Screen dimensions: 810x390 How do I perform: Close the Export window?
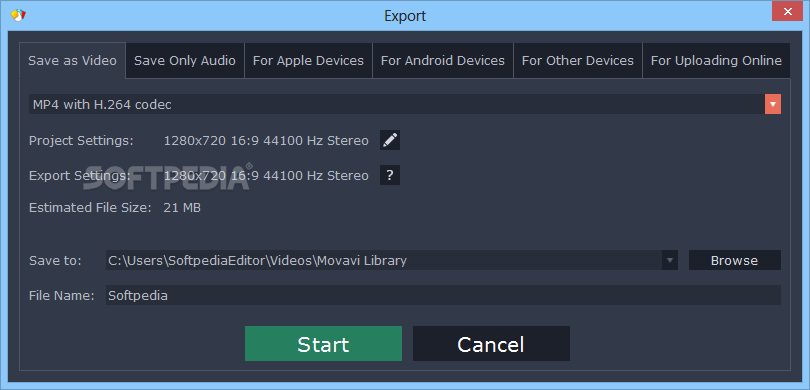point(787,11)
